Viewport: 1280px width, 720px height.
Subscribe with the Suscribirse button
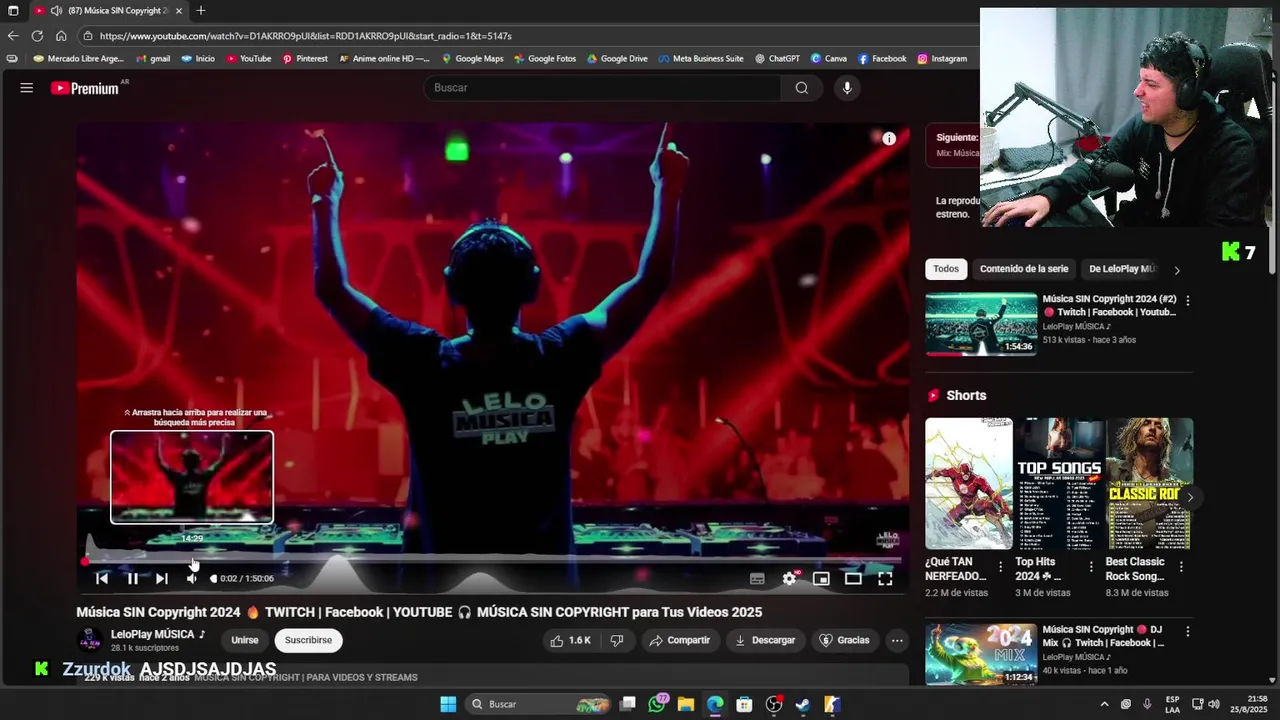[x=308, y=640]
